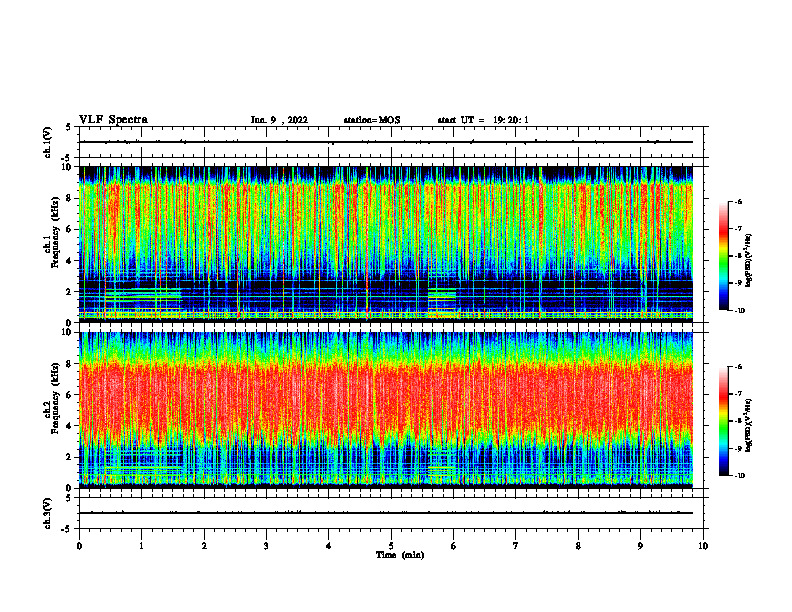This screenshot has width=792, height=612.
Task: Click the "-6" label on upper color bar
Action: coord(738,201)
